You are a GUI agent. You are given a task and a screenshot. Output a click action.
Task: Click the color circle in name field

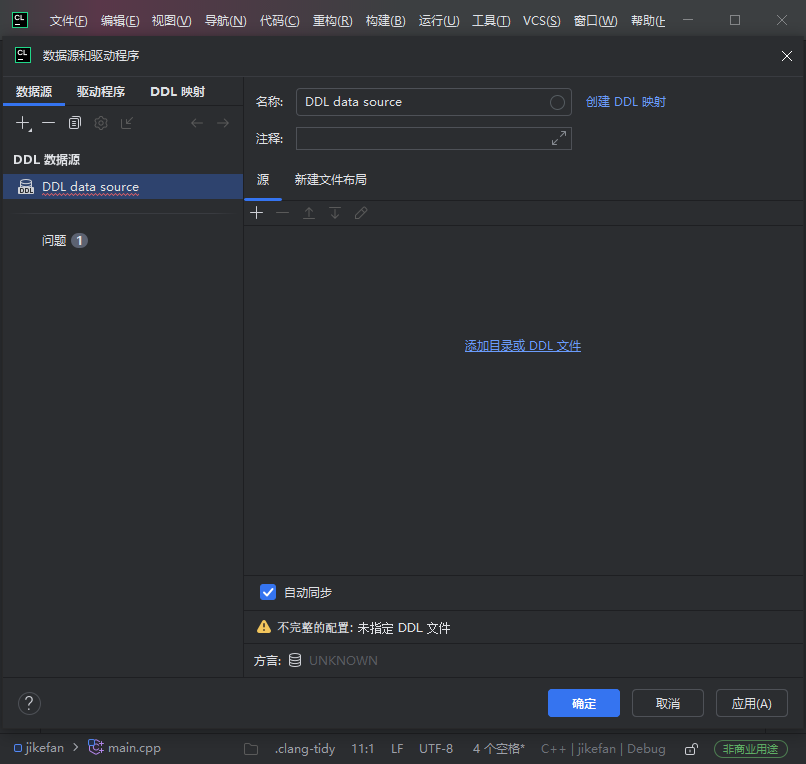557,102
